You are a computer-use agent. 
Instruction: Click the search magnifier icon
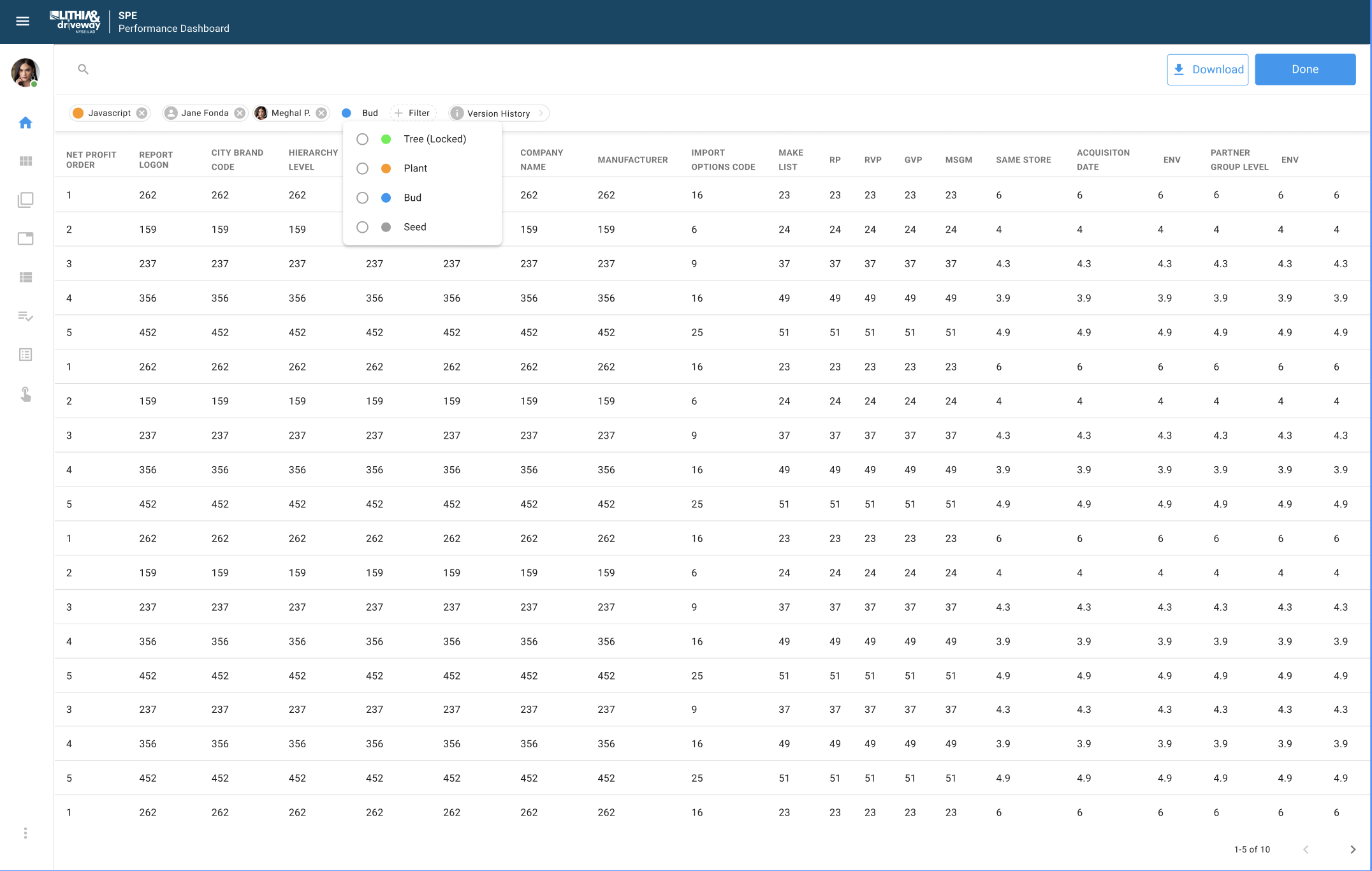point(83,69)
